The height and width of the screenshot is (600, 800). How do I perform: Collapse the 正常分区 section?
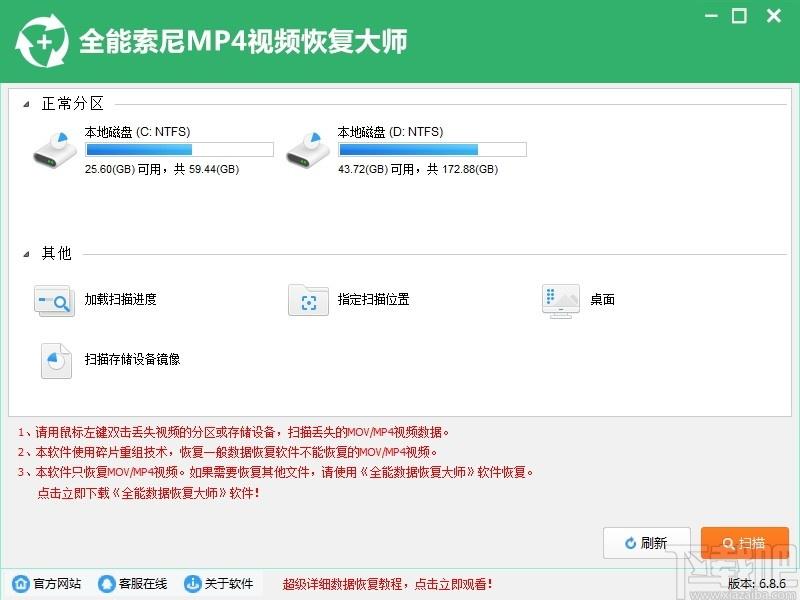pos(26,104)
